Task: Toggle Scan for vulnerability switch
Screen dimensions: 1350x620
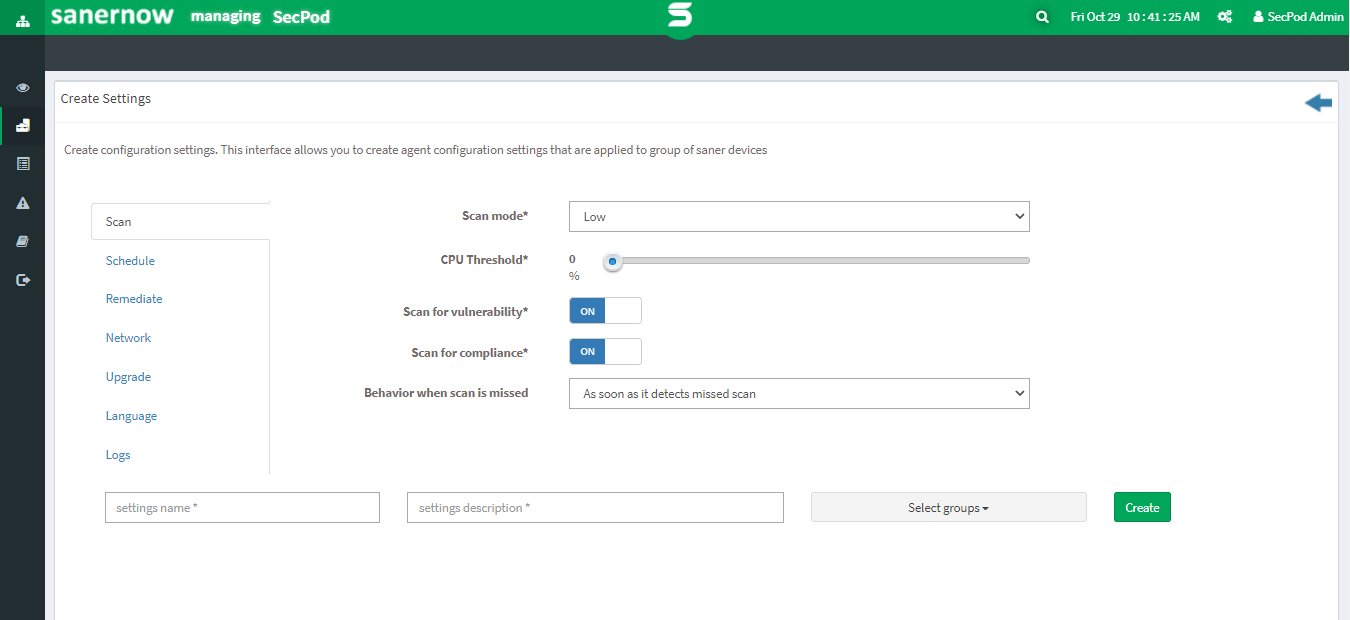Action: (x=605, y=311)
